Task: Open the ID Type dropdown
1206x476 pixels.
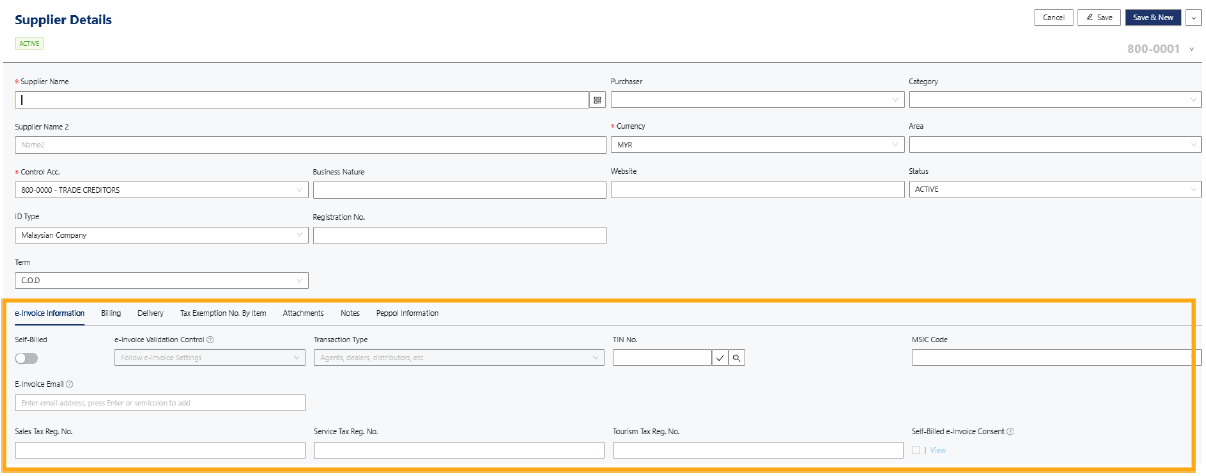Action: point(162,236)
